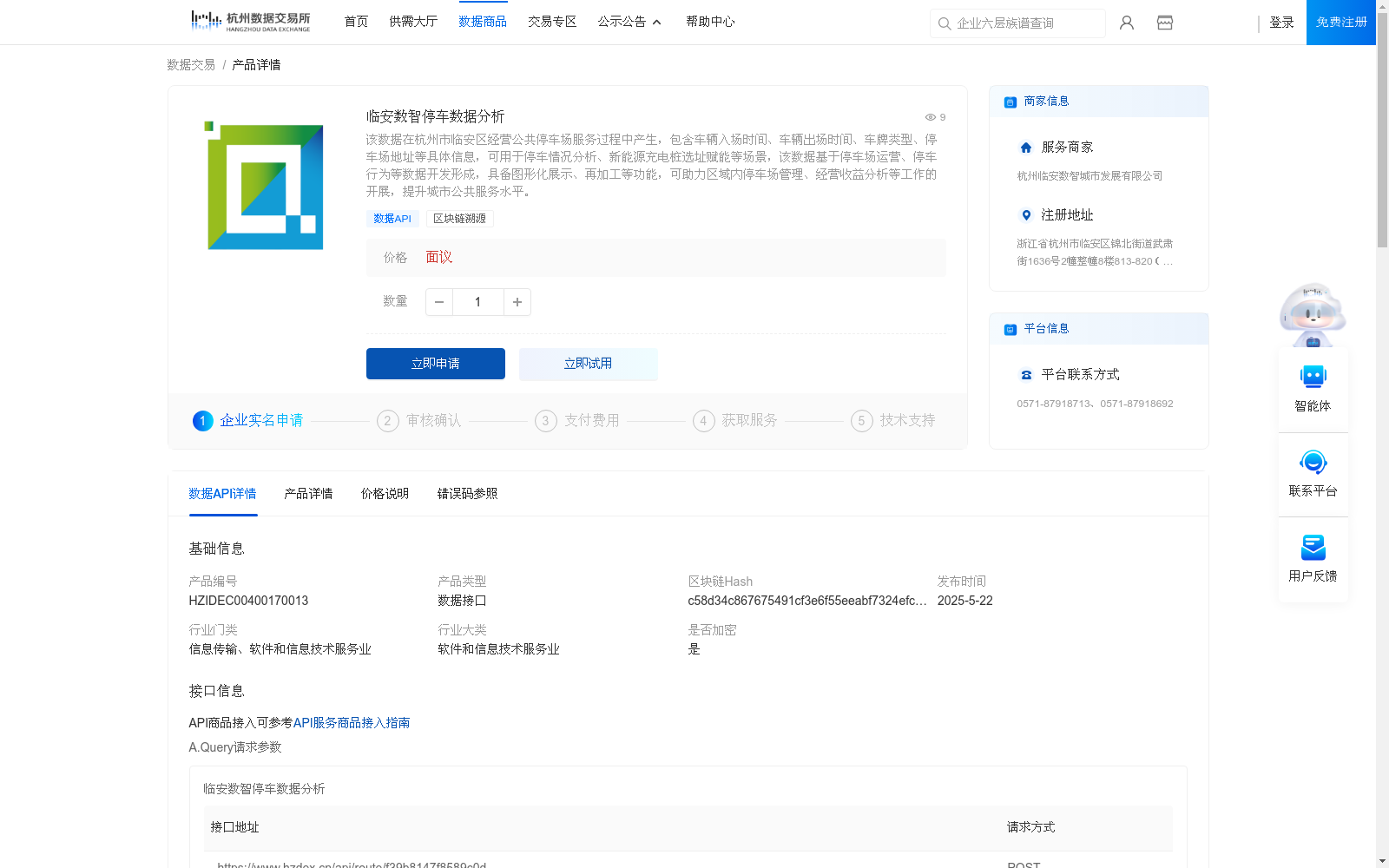Image resolution: width=1389 pixels, height=868 pixels.
Task: Open 帮助中心 navigation item
Action: point(710,22)
